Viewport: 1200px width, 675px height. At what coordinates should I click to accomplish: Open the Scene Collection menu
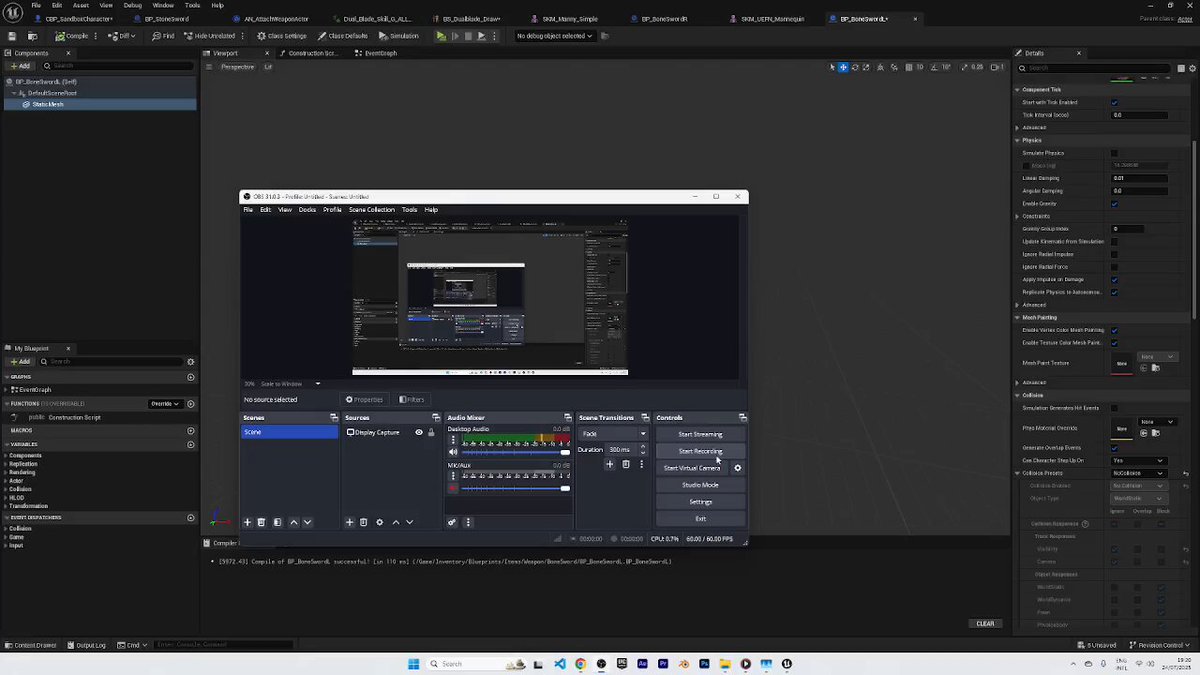pyautogui.click(x=372, y=210)
